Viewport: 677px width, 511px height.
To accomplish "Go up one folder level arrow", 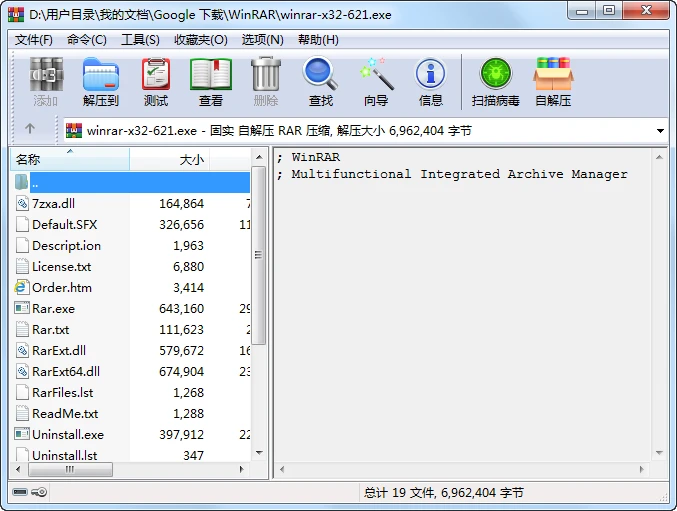I will click(30, 129).
